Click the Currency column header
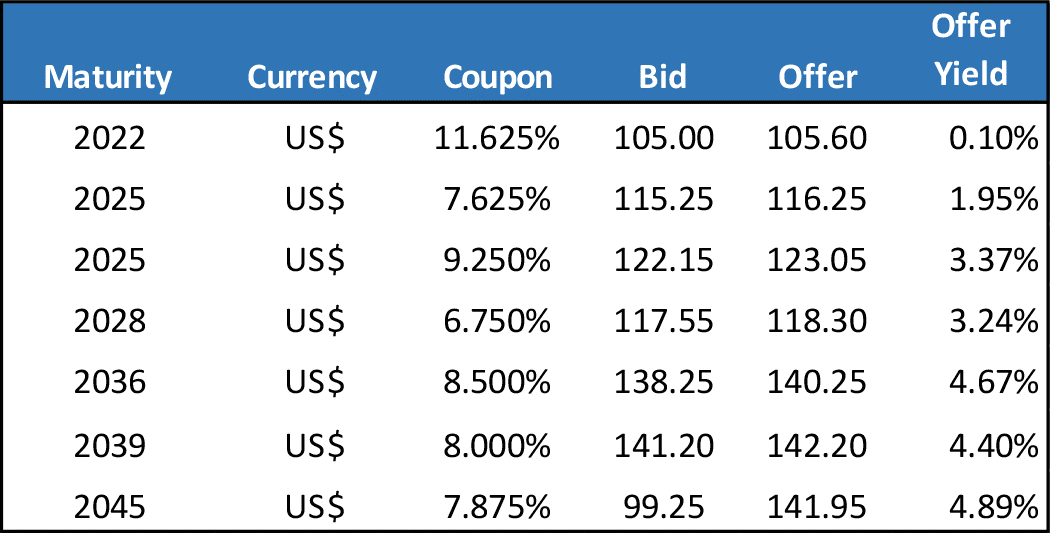This screenshot has height=533, width=1050. click(x=312, y=77)
